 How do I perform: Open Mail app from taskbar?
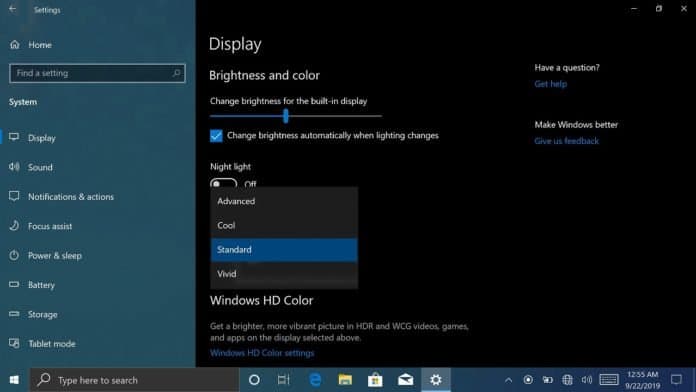(405, 380)
